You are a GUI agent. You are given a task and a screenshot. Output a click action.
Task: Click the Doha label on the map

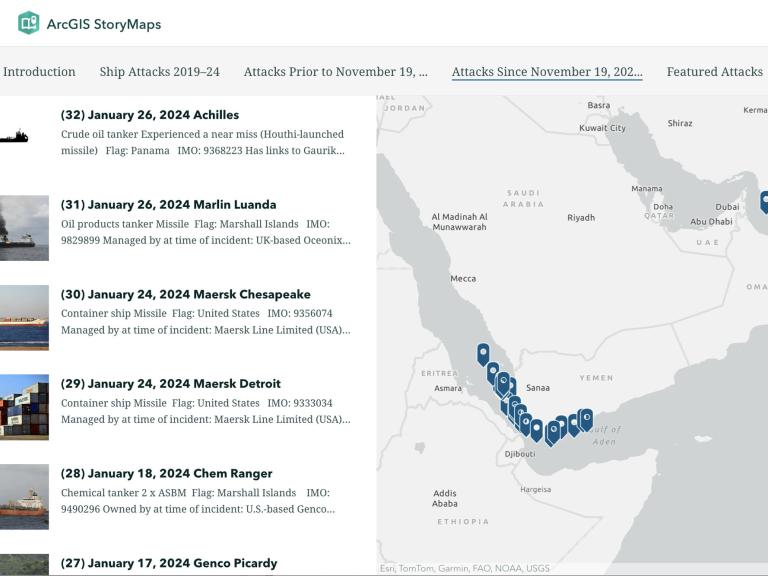pyautogui.click(x=663, y=207)
